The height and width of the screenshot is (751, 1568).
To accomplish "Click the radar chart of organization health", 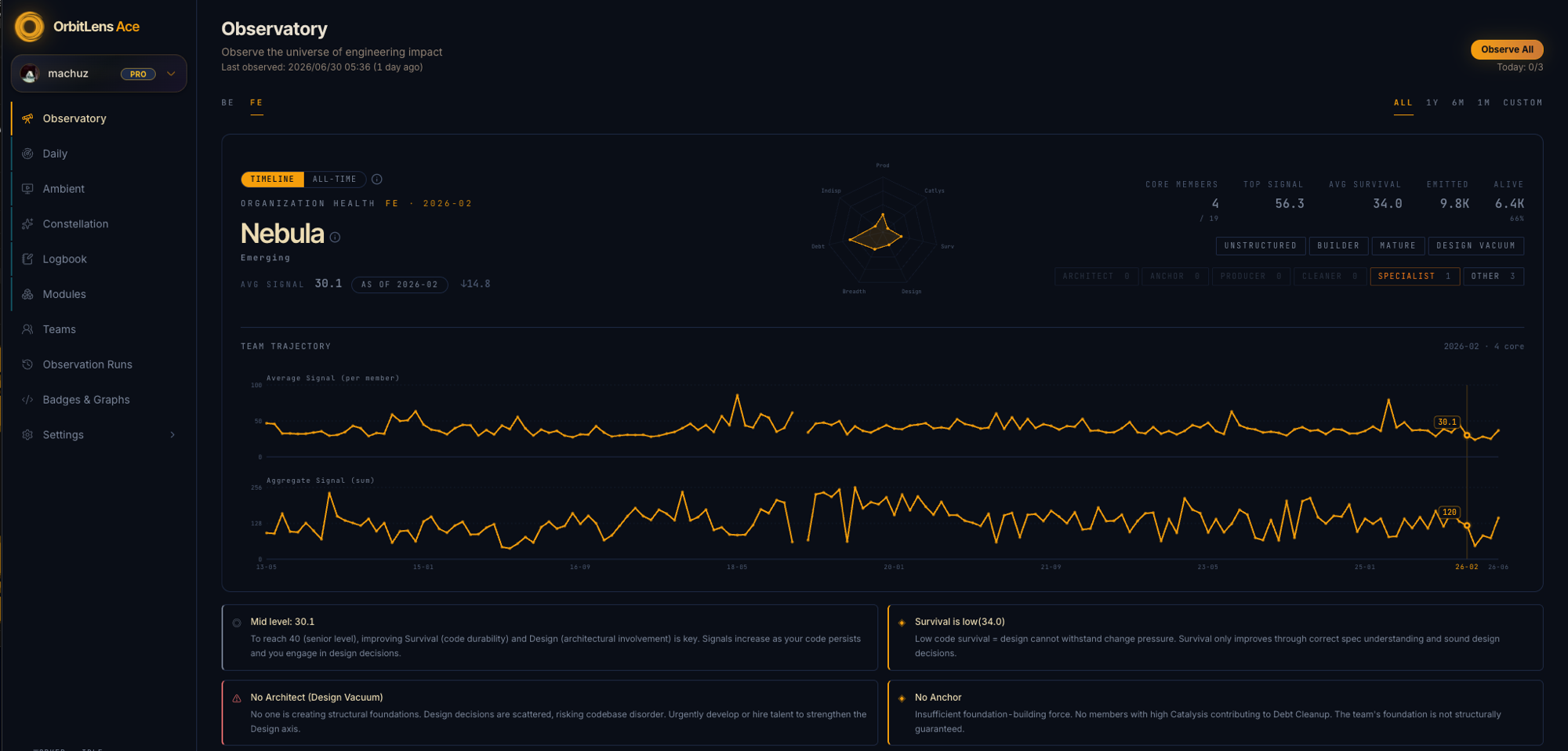I will 882,230.
